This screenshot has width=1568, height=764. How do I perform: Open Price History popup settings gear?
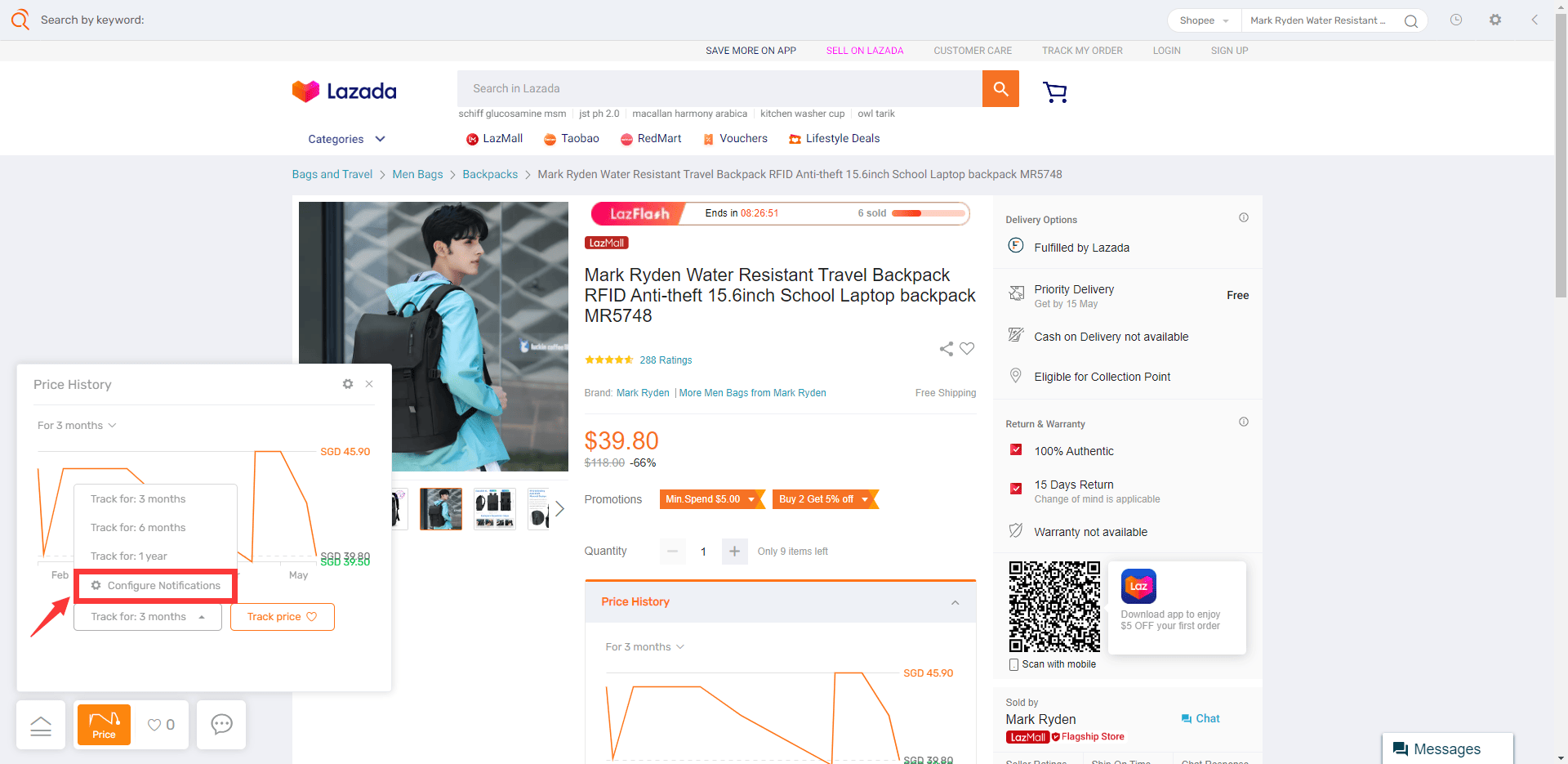[348, 384]
